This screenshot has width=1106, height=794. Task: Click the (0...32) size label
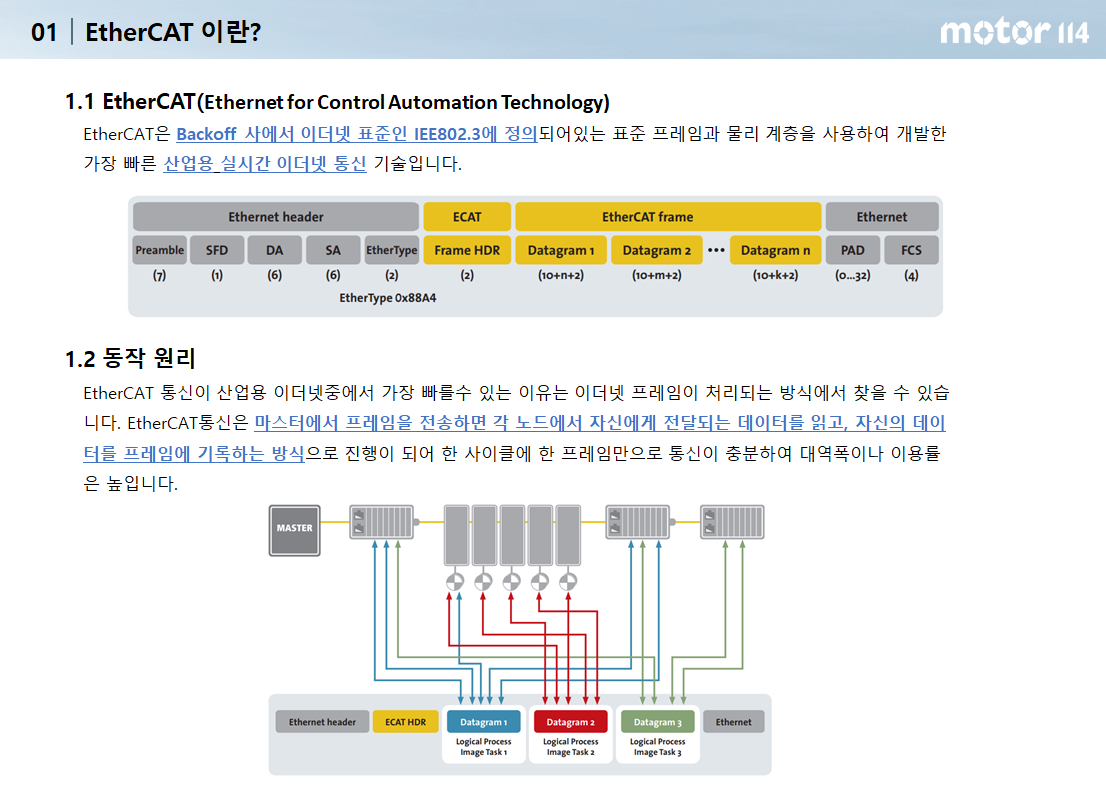pos(853,276)
